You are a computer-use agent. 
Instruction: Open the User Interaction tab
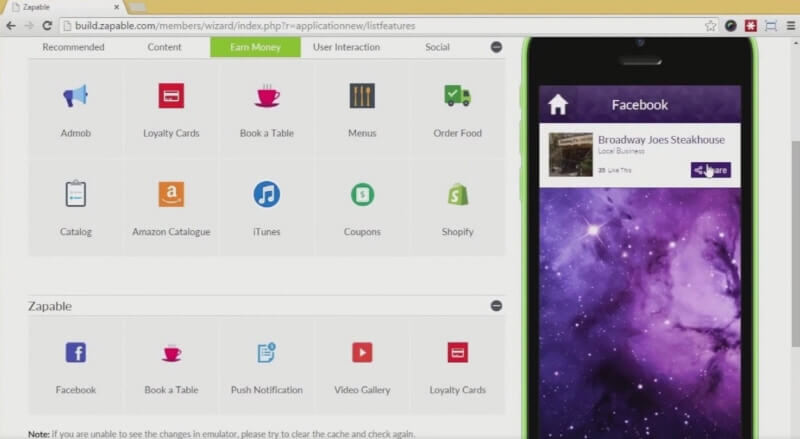pyautogui.click(x=346, y=47)
